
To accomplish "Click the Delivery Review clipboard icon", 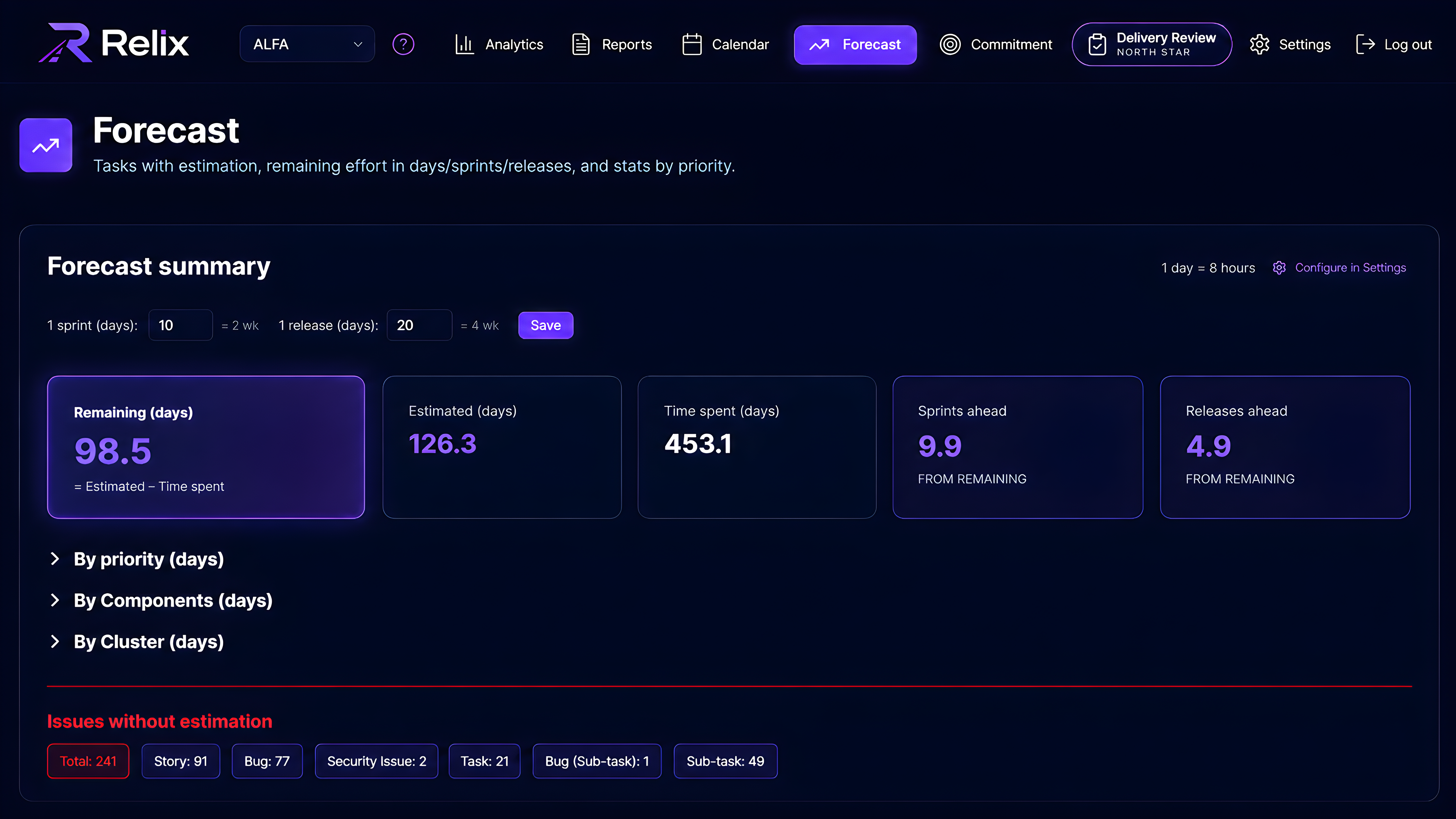I will 1097,44.
